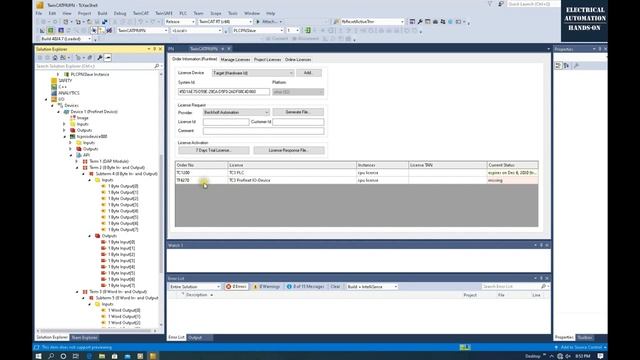The image size is (640, 360).
Task: Click Preview Selected Items icon in Solution Explorer
Action: click(x=108, y=58)
